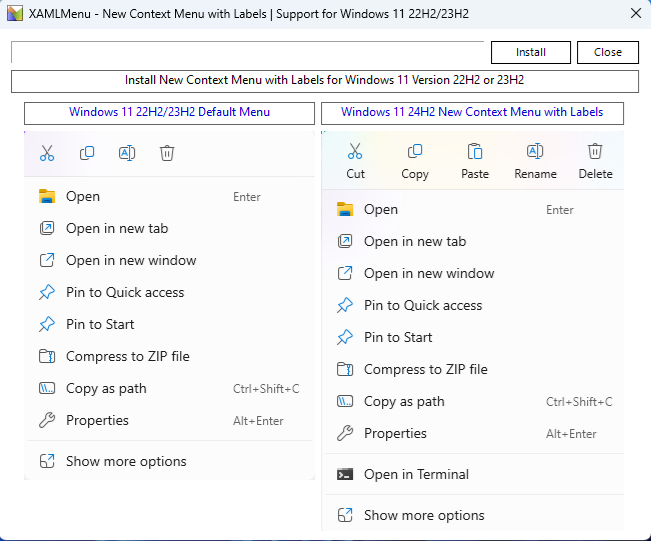This screenshot has height=541, width=651.
Task: Select Pin to Quick access in the 24H2 menu
Action: (x=474, y=305)
